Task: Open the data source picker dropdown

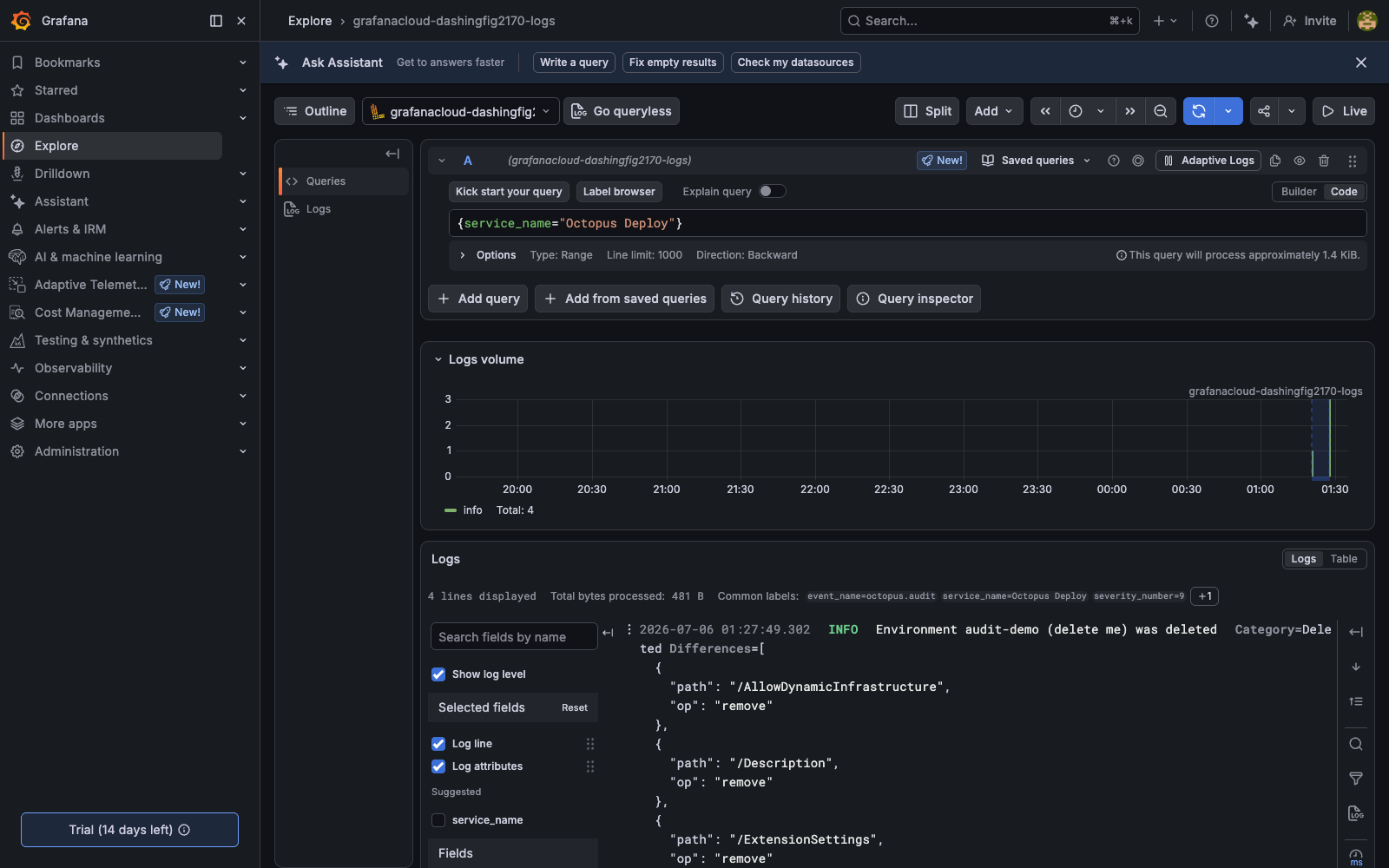Action: pyautogui.click(x=461, y=111)
